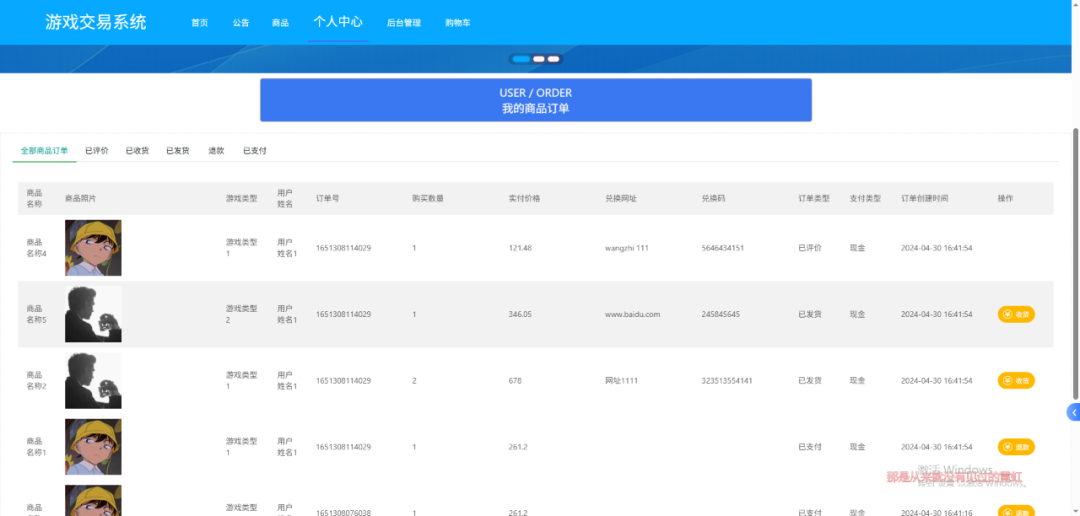Click the 购买数量 column header

pyautogui.click(x=428, y=198)
